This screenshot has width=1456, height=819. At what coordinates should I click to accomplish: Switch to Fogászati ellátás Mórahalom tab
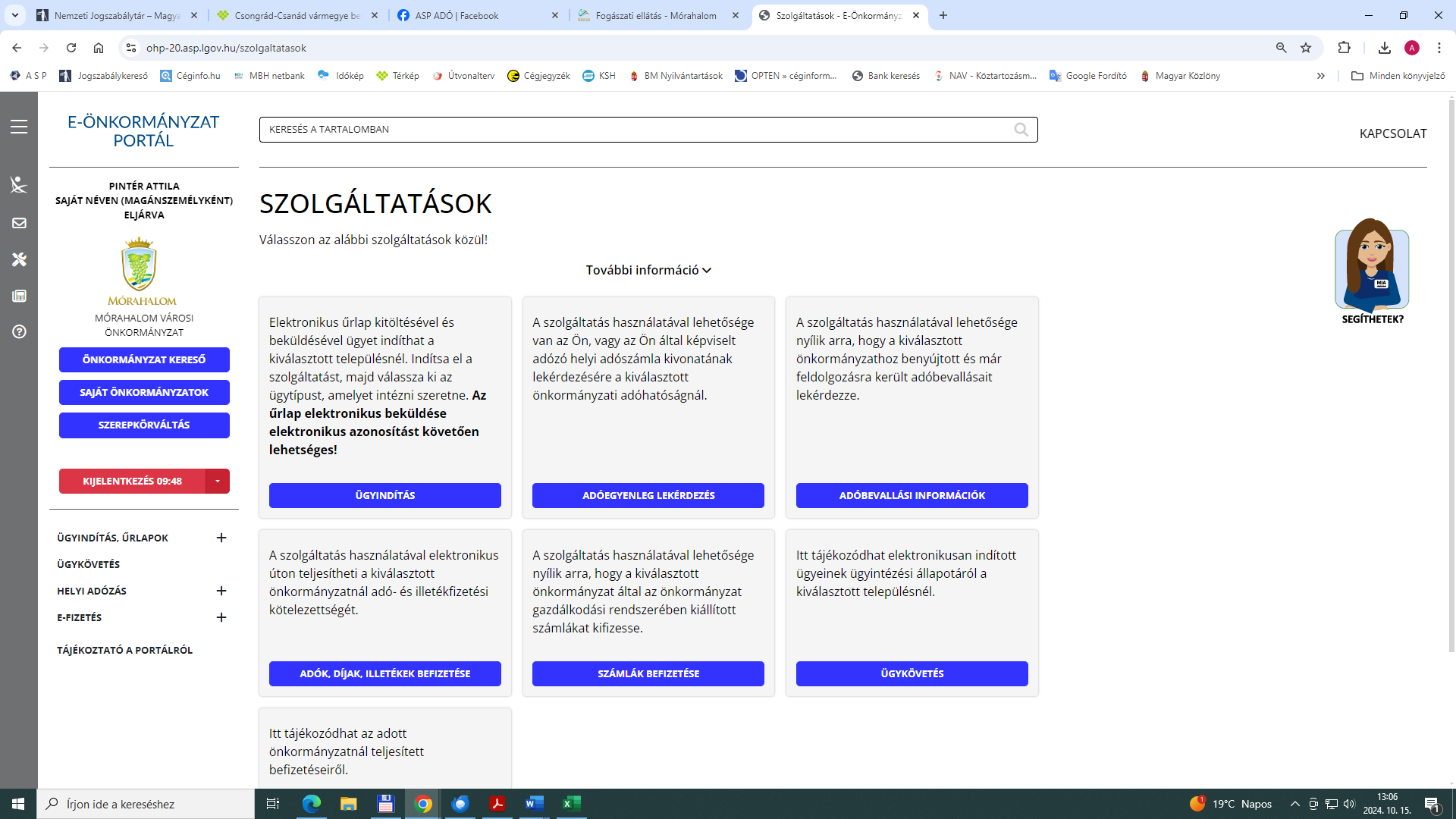[658, 15]
